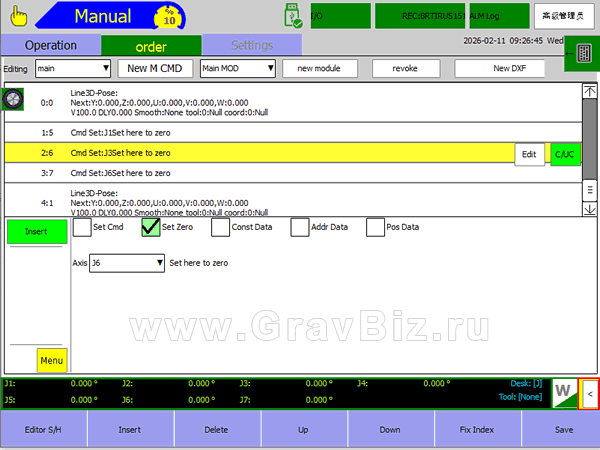Collapse panel with the red-bordered arrow button

point(589,393)
